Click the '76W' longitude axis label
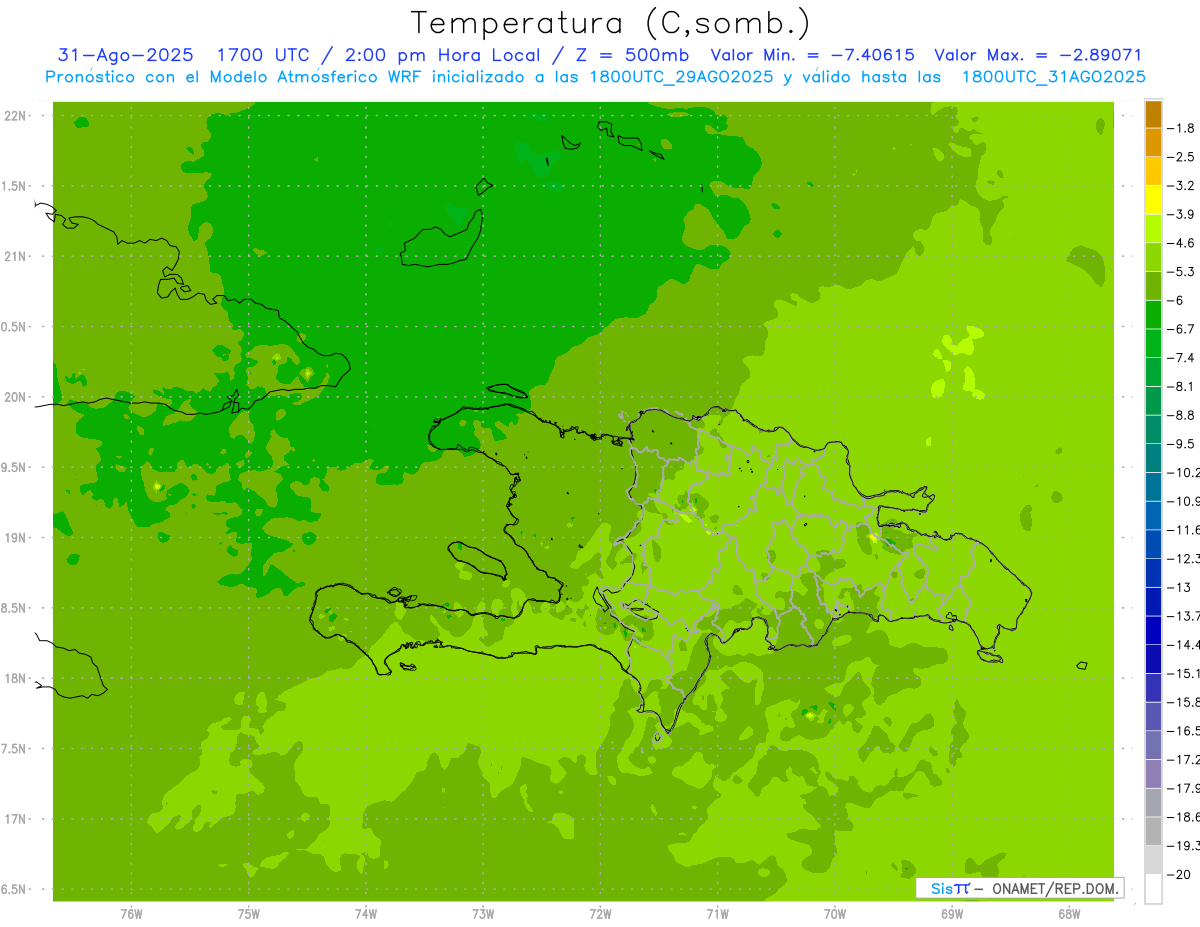 pyautogui.click(x=131, y=914)
